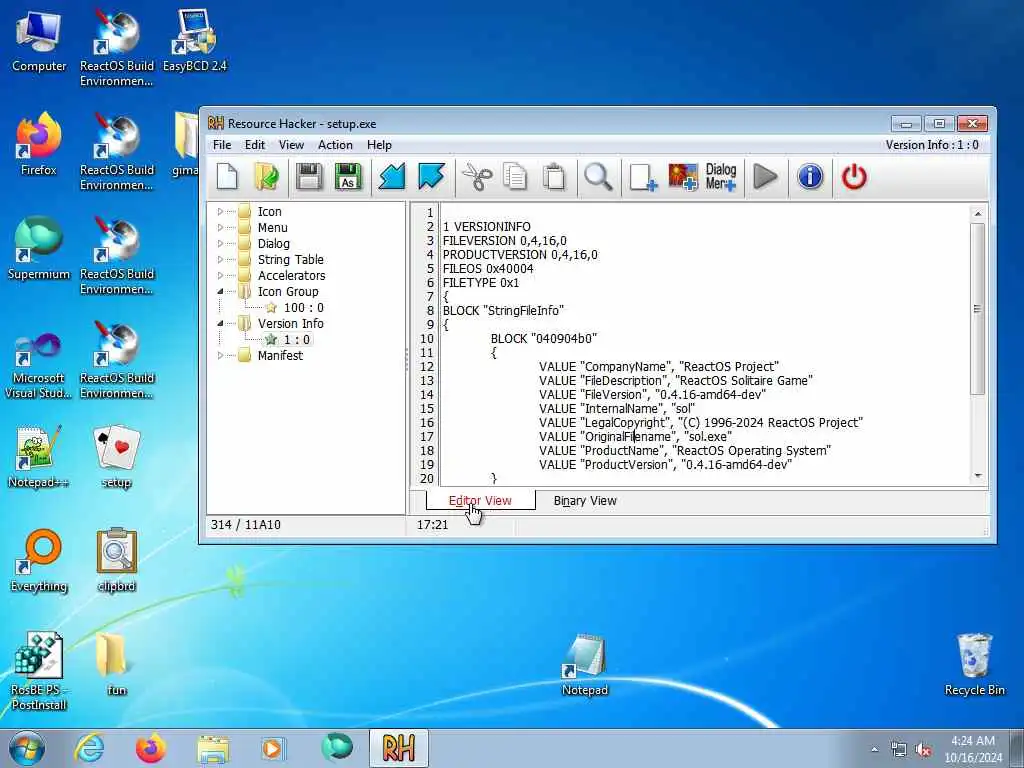This screenshot has width=1024, height=768.
Task: Open the Help menu
Action: tap(379, 145)
